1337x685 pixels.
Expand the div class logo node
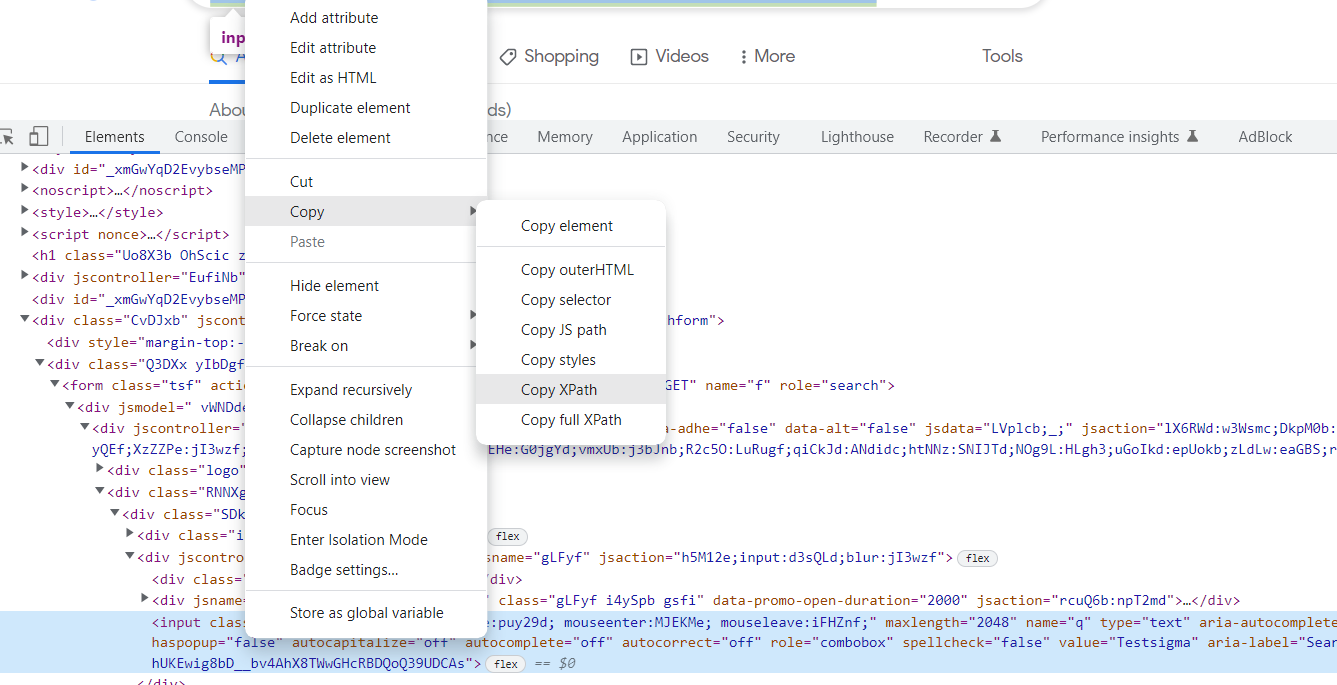click(100, 470)
